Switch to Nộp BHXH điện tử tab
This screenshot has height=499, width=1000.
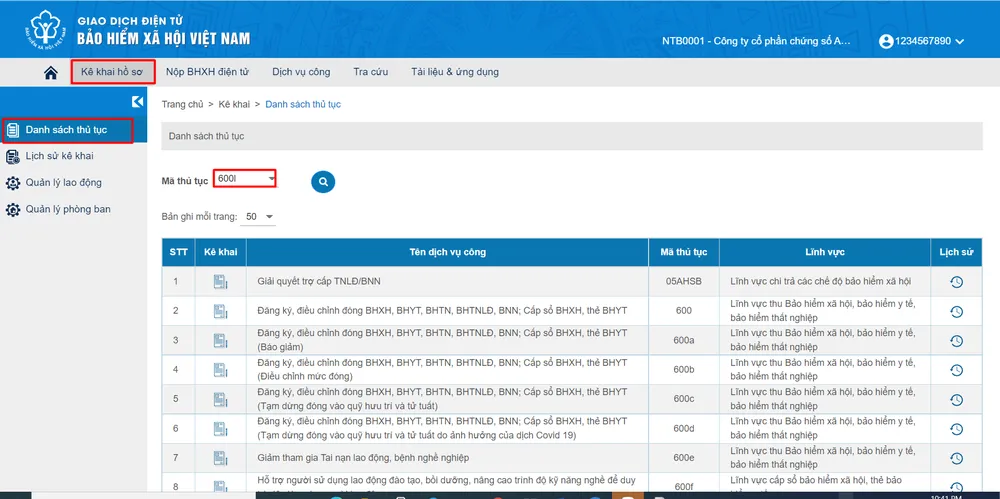click(207, 72)
